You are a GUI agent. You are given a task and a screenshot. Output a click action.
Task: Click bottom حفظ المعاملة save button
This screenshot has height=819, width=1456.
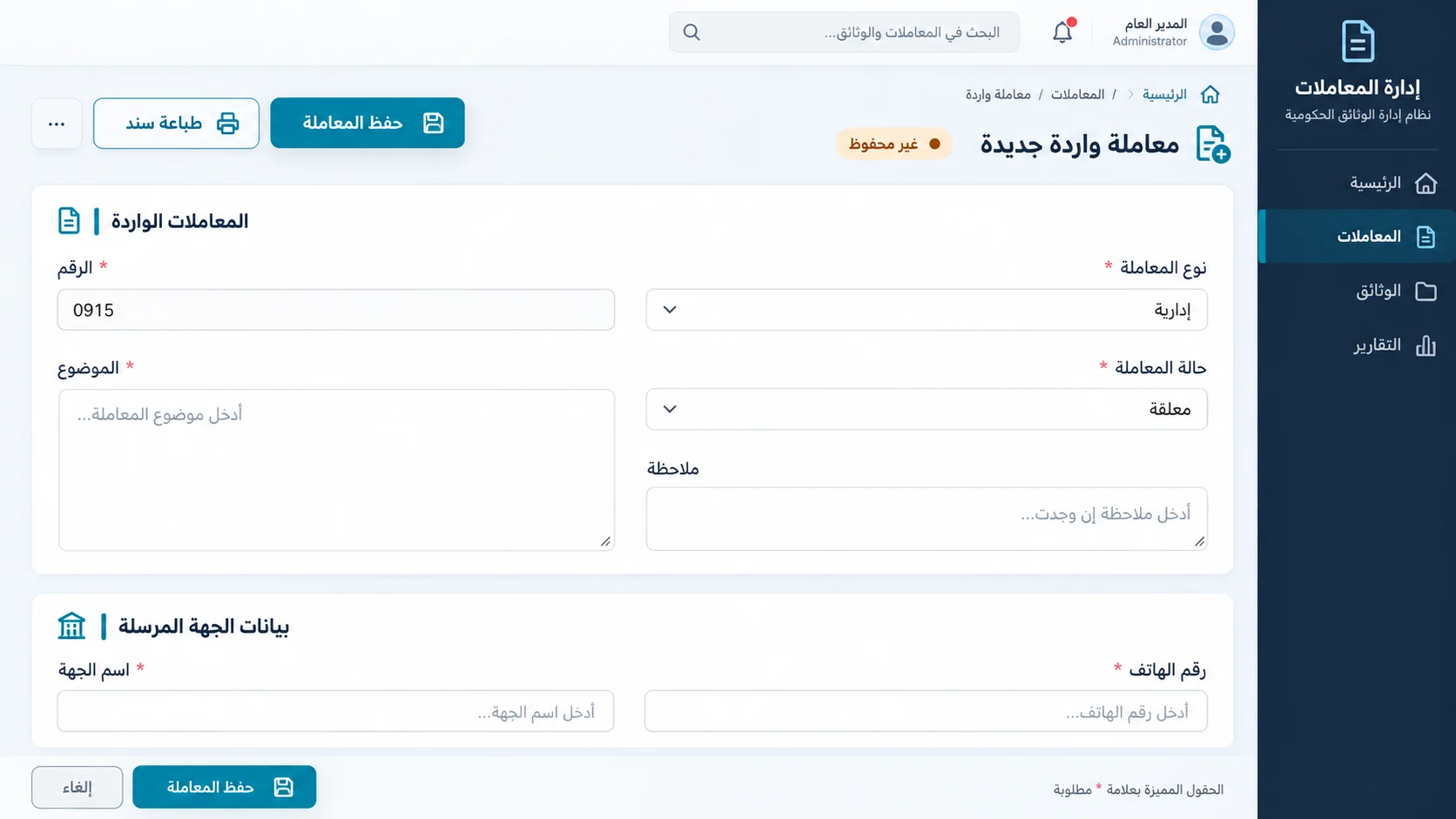pos(225,787)
